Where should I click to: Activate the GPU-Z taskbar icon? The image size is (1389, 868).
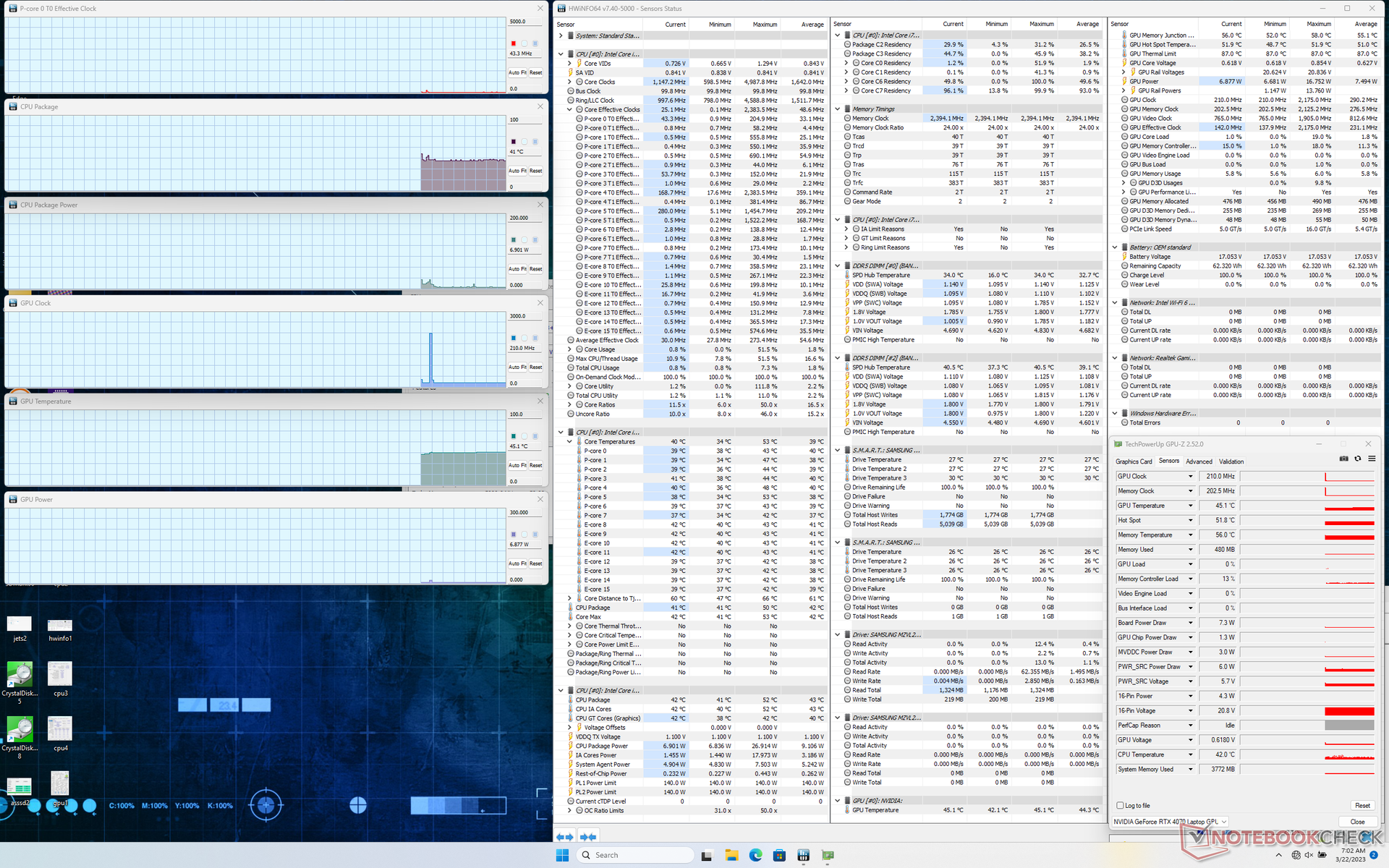click(828, 855)
